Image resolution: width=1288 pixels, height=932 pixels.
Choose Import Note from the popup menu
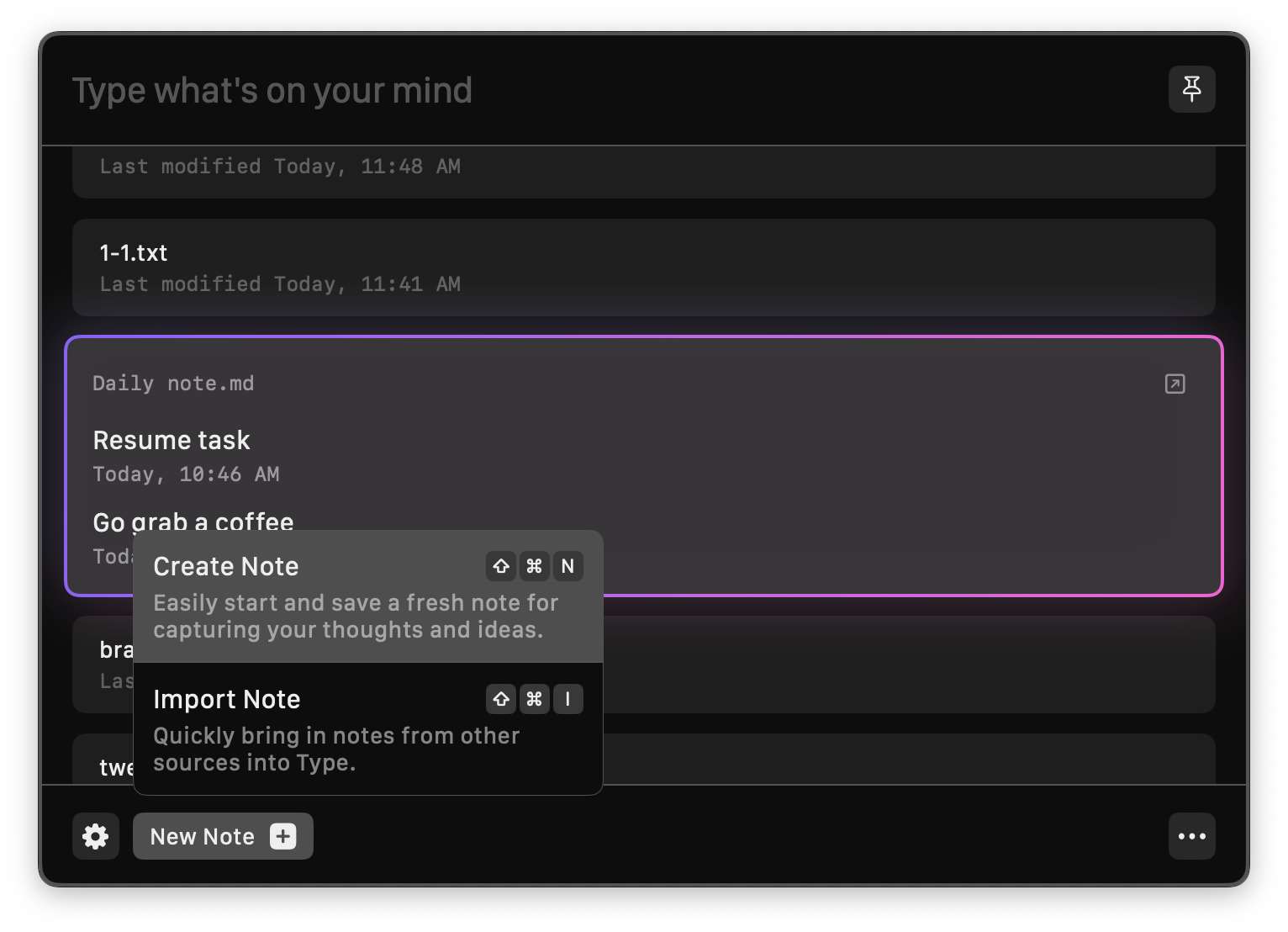(368, 728)
